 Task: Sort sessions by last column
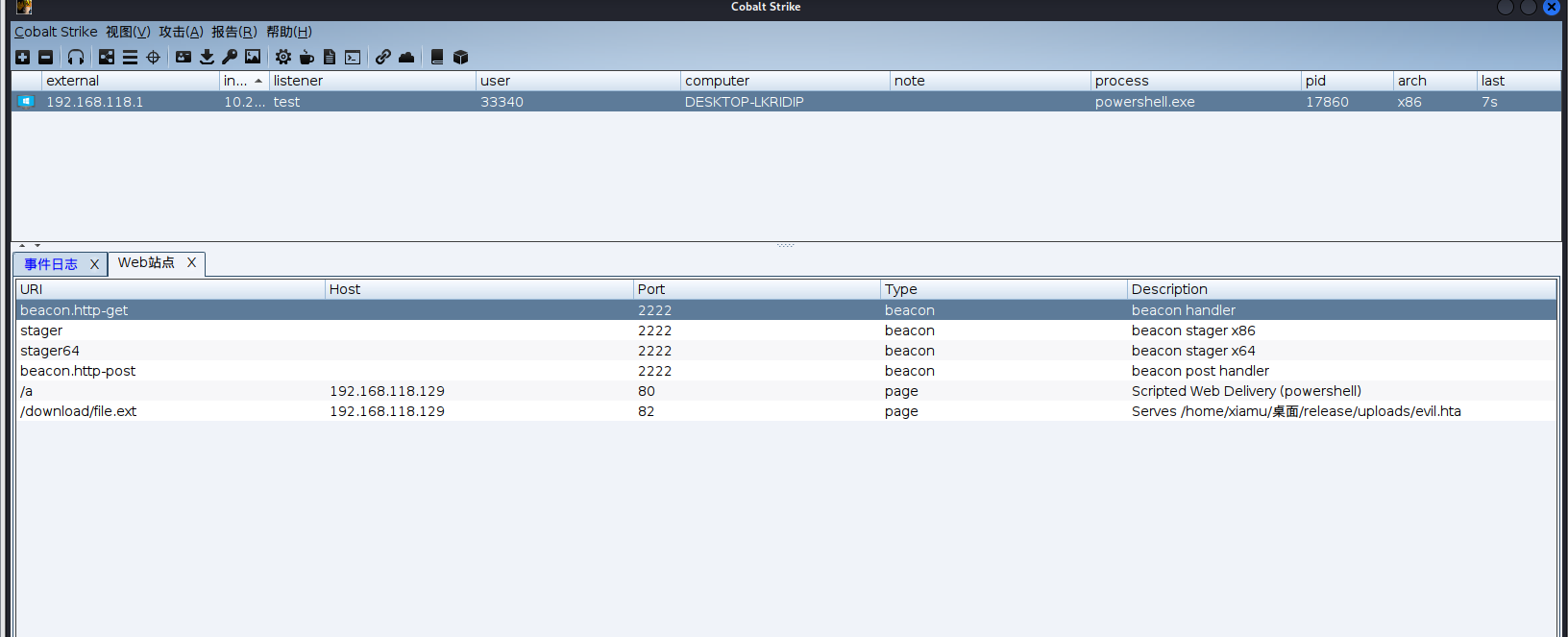(x=1518, y=81)
